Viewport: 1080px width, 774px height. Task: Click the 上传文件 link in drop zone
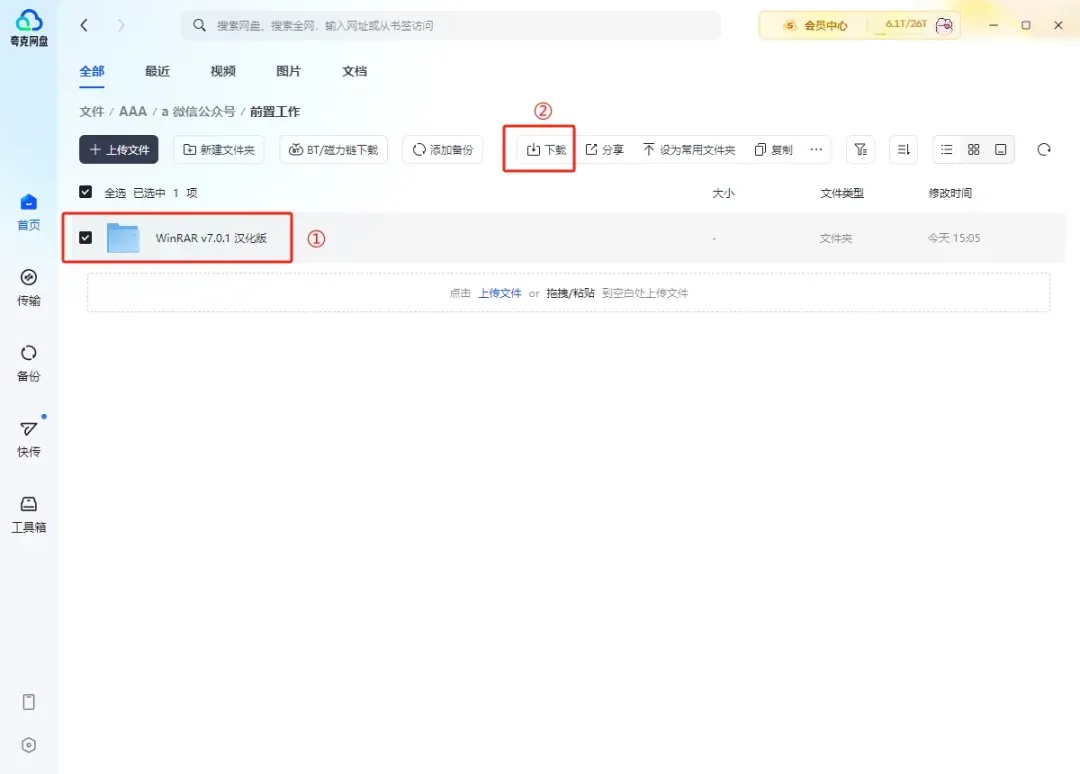point(500,293)
